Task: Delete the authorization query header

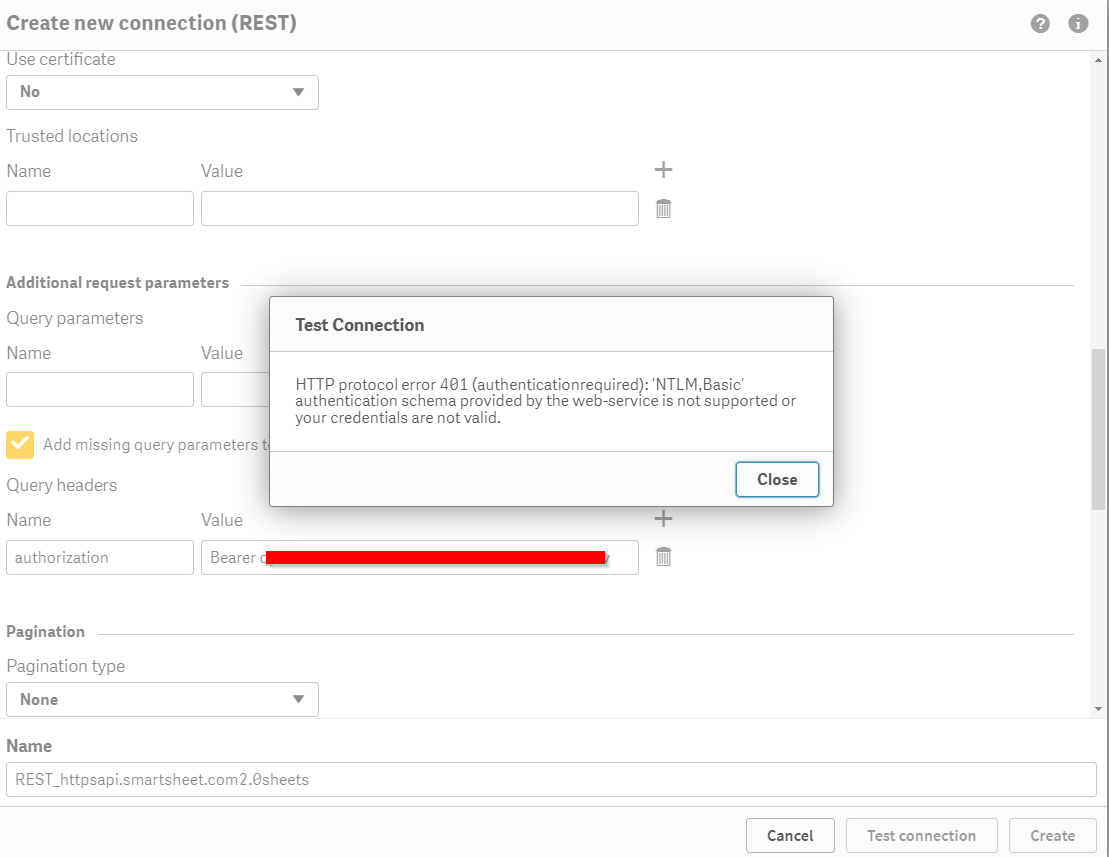Action: 663,557
